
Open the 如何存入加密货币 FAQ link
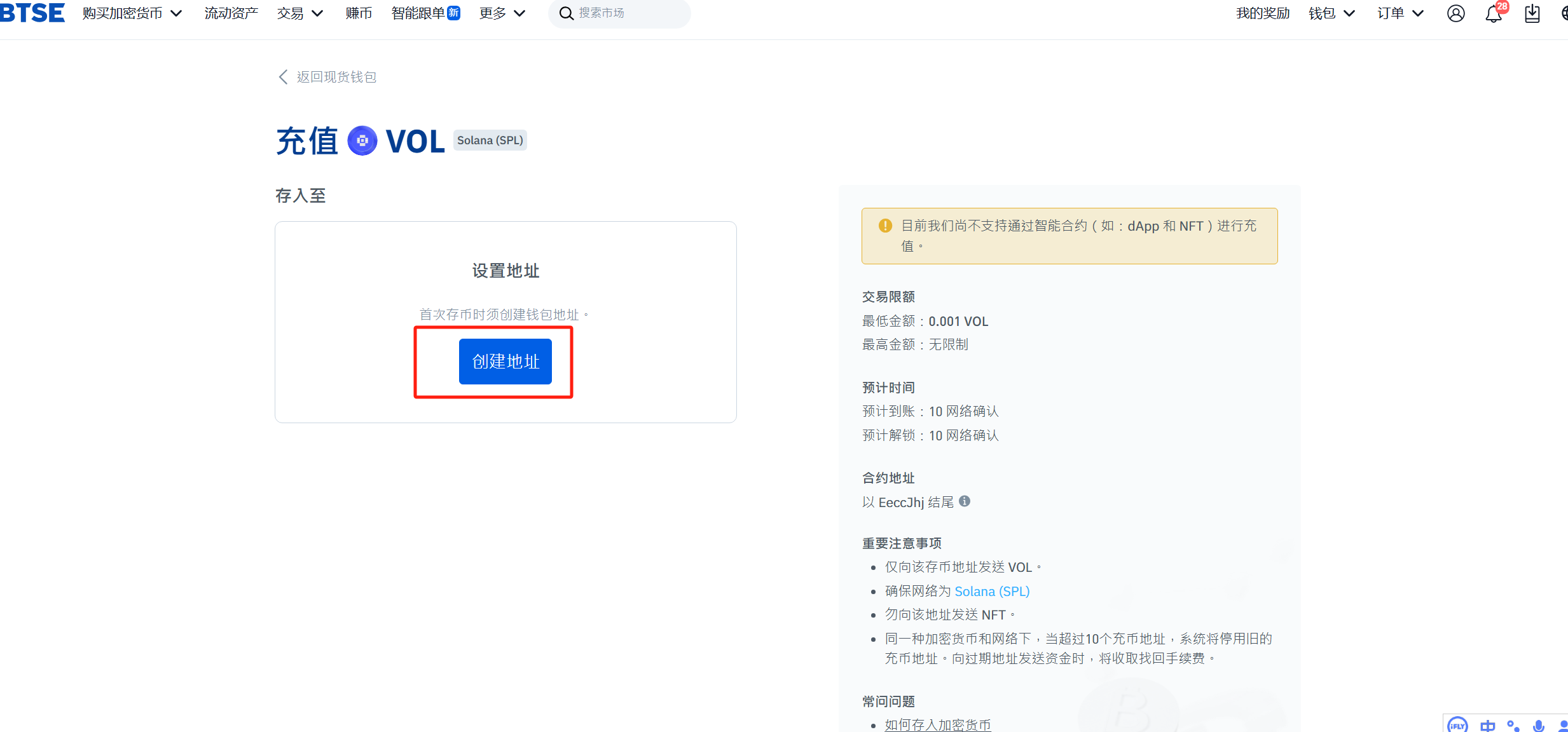pos(937,724)
